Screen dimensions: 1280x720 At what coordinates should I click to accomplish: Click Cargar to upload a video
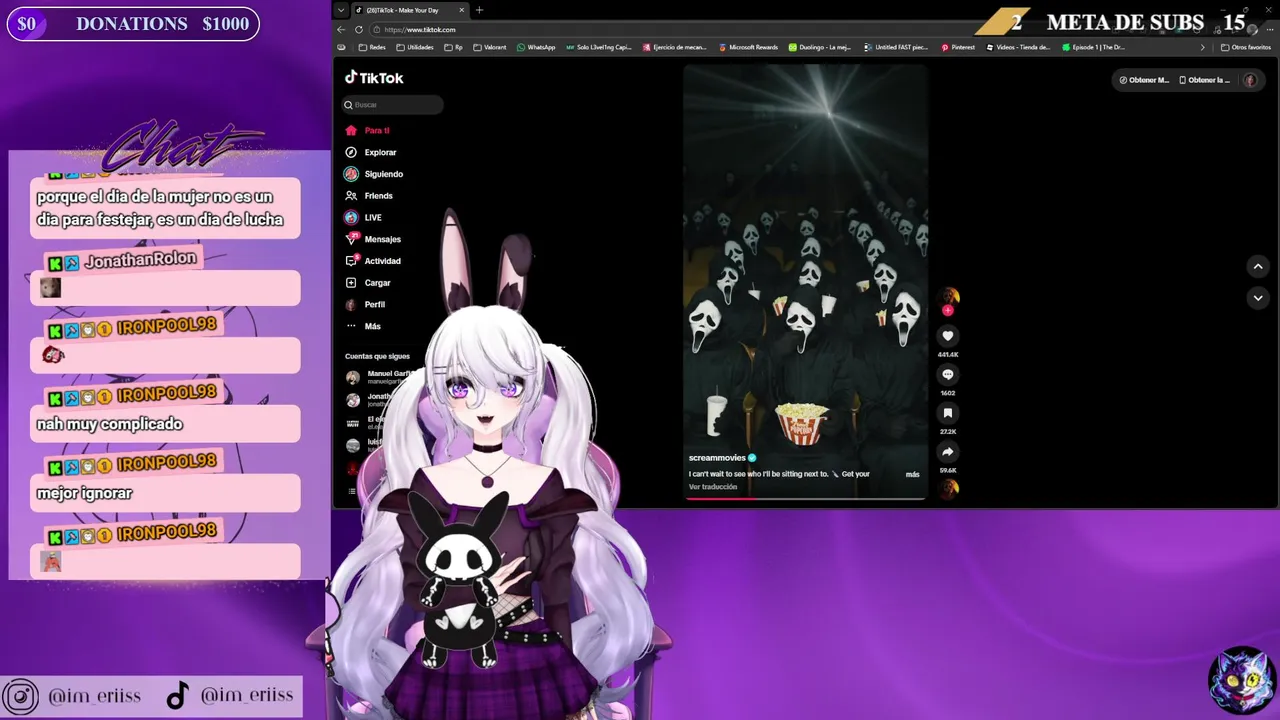(x=368, y=283)
